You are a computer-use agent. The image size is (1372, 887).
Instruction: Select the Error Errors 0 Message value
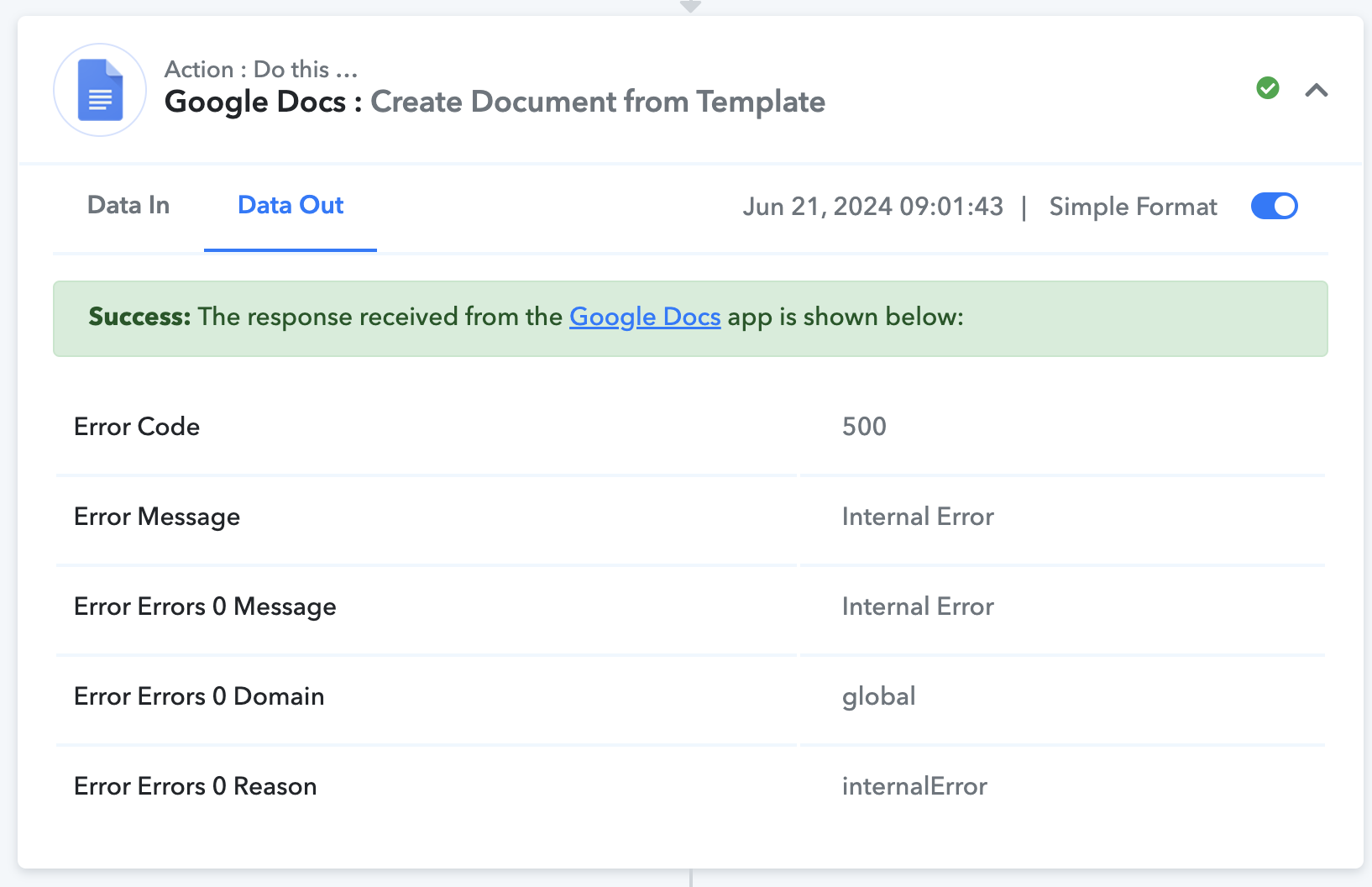click(x=918, y=606)
